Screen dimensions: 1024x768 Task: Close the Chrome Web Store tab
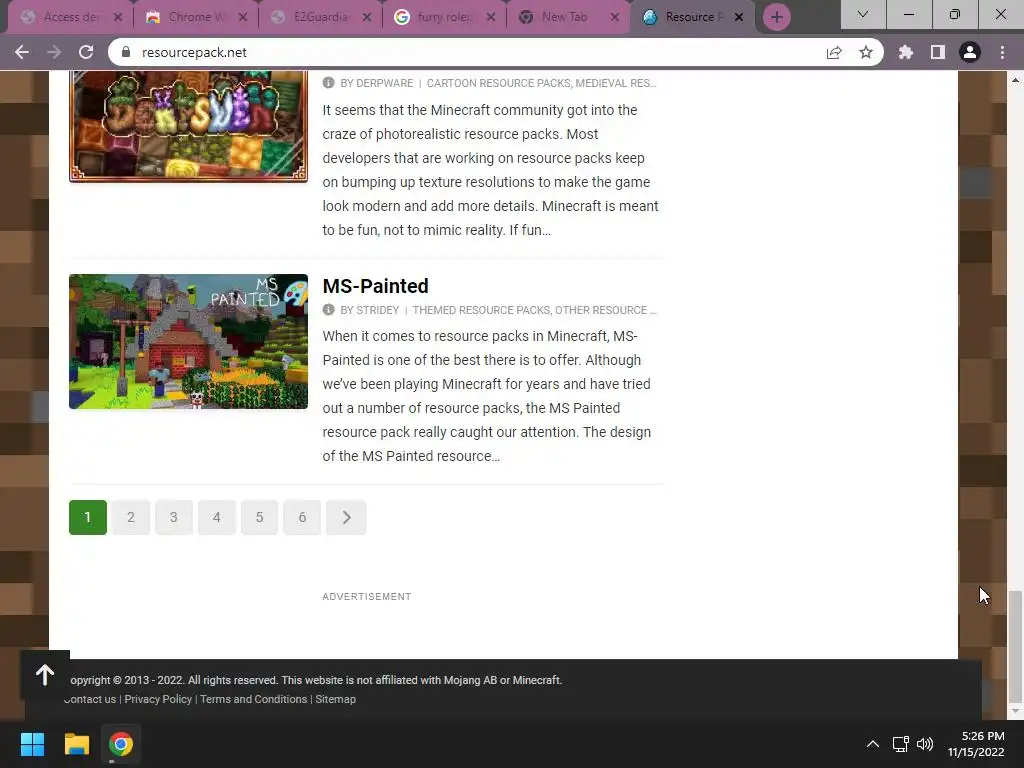(243, 18)
